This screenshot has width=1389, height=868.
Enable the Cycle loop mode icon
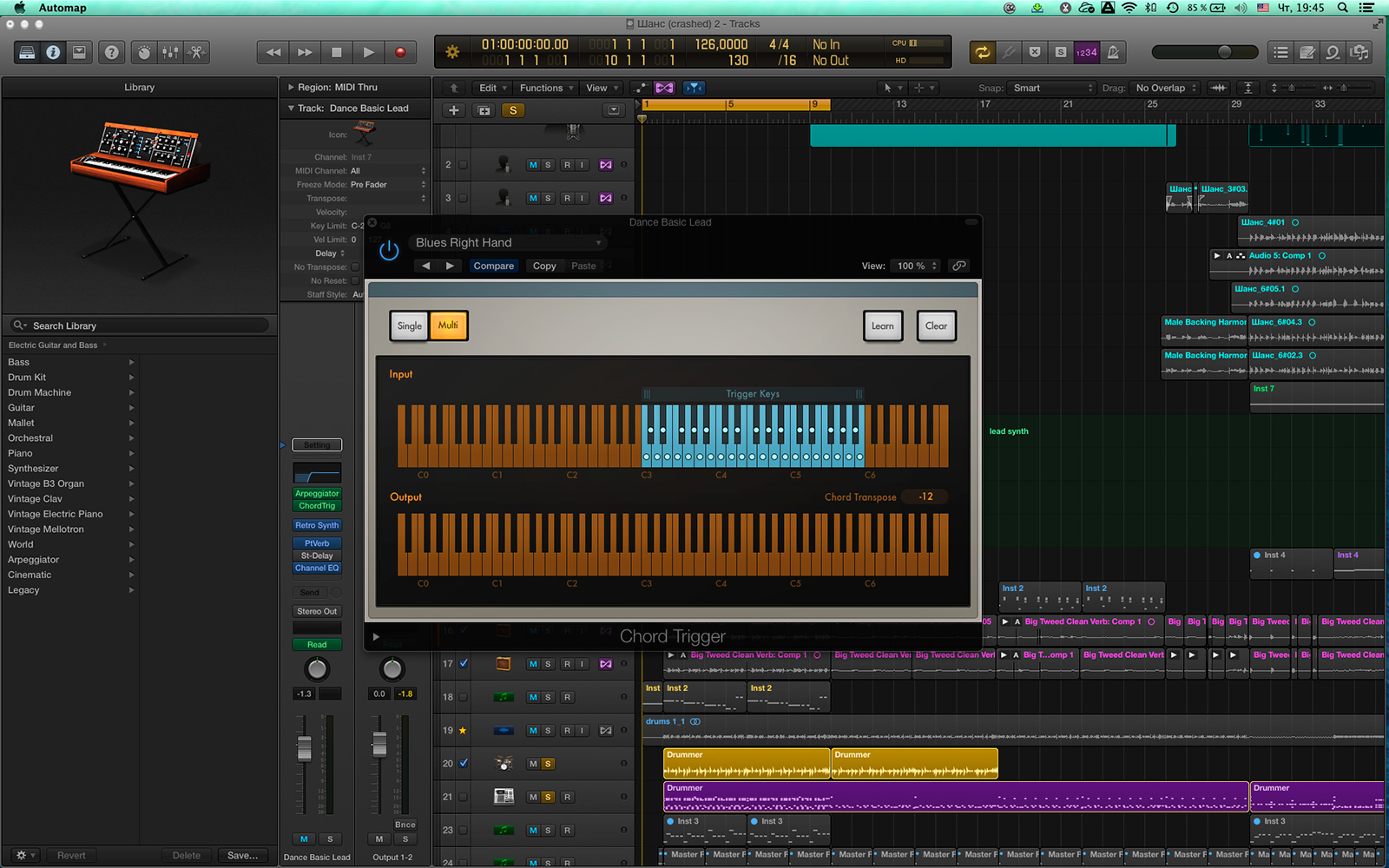click(982, 52)
